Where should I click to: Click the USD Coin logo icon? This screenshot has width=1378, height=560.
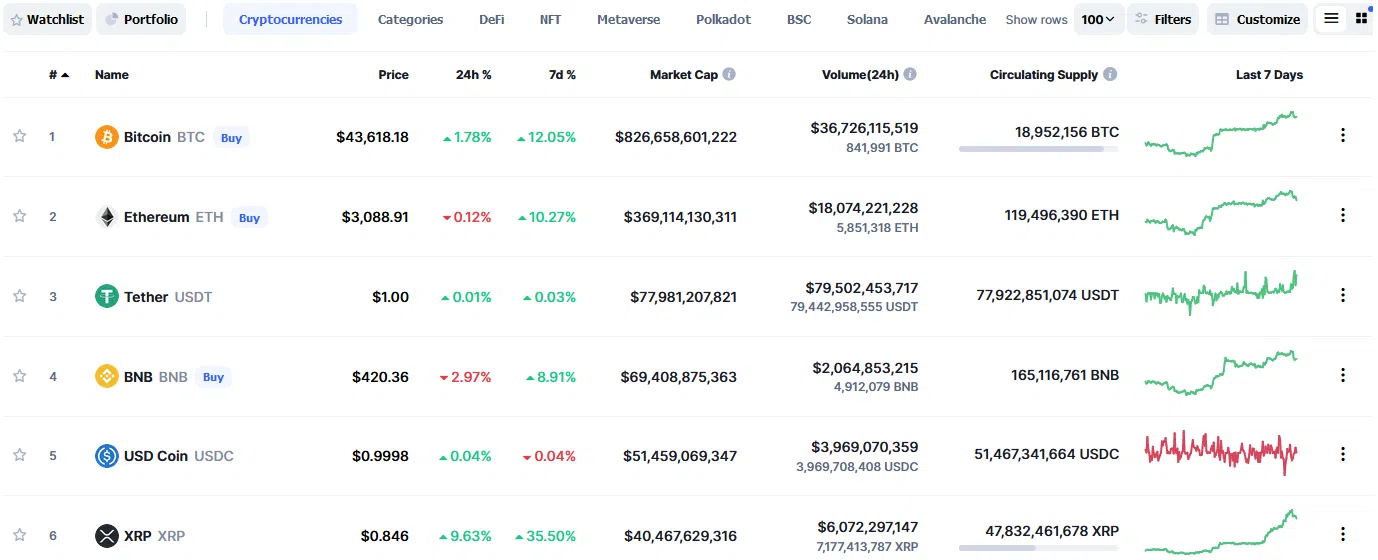[107, 456]
